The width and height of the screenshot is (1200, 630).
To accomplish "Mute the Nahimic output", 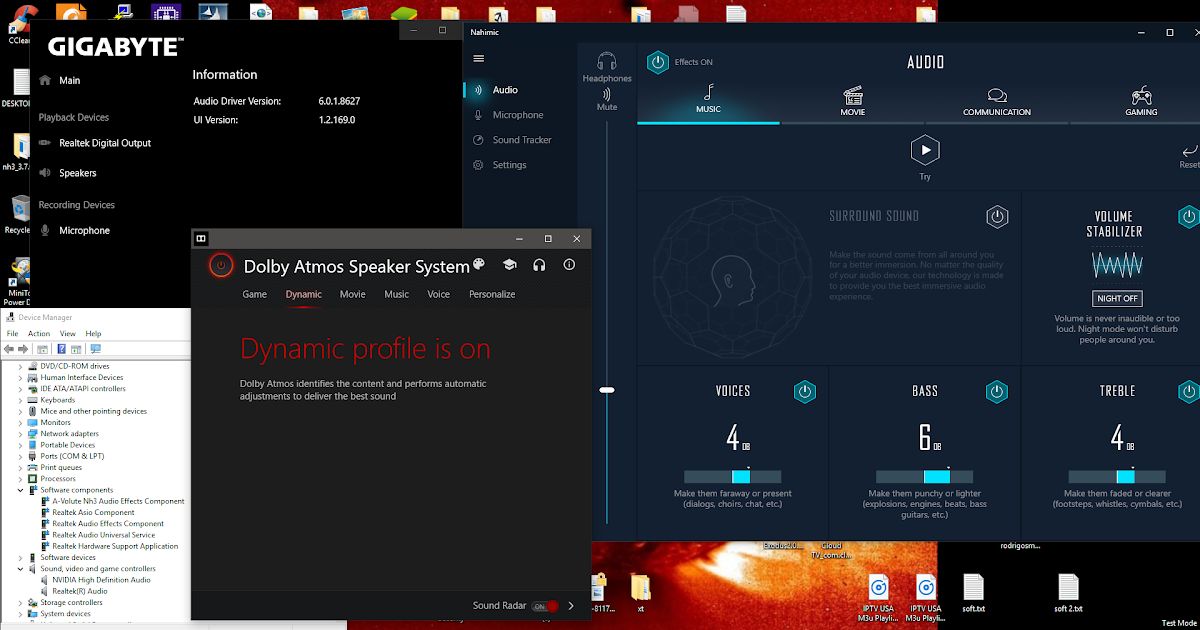I will click(x=607, y=100).
